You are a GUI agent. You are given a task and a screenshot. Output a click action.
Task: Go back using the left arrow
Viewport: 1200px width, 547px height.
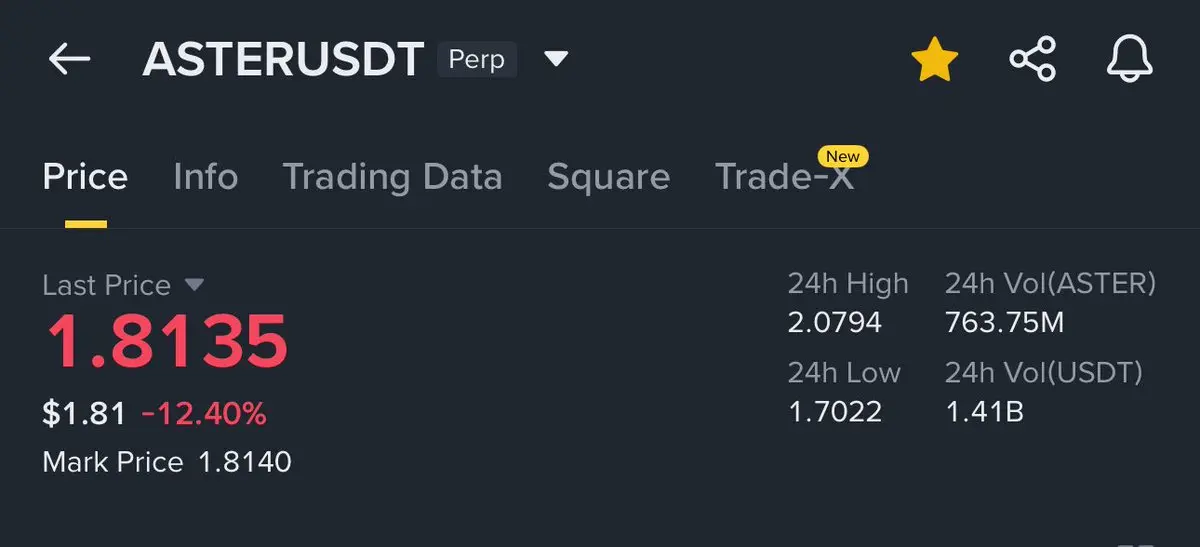pyautogui.click(x=69, y=60)
